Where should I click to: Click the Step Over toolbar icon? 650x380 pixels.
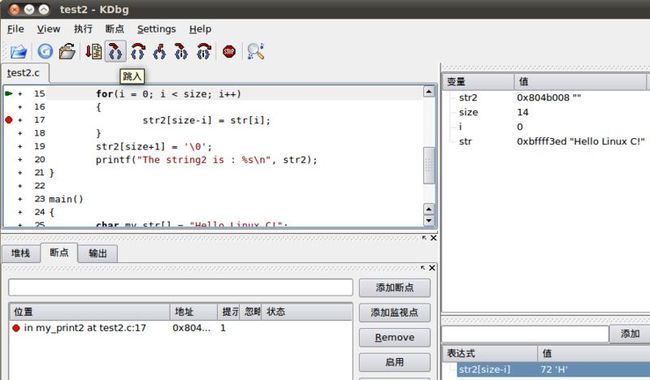138,51
